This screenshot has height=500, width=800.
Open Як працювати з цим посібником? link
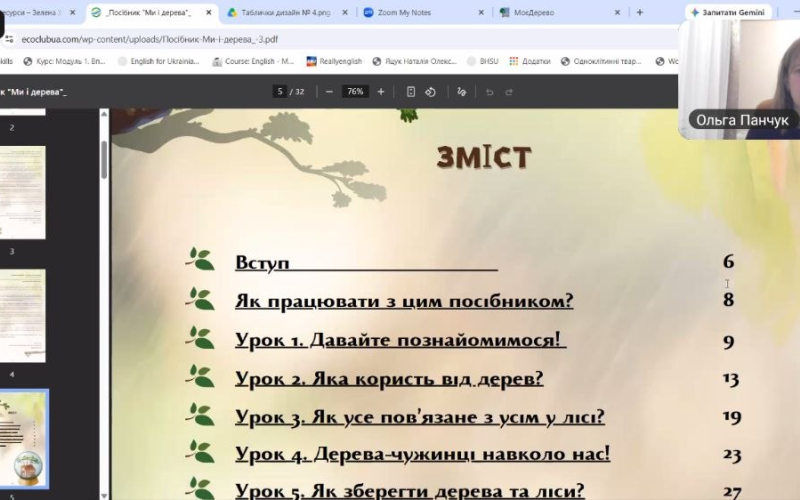(x=404, y=301)
